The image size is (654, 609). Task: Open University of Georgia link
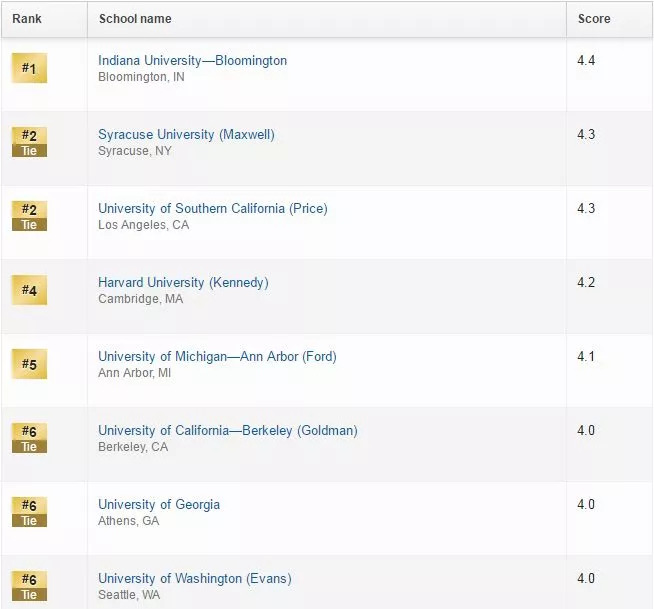point(159,505)
